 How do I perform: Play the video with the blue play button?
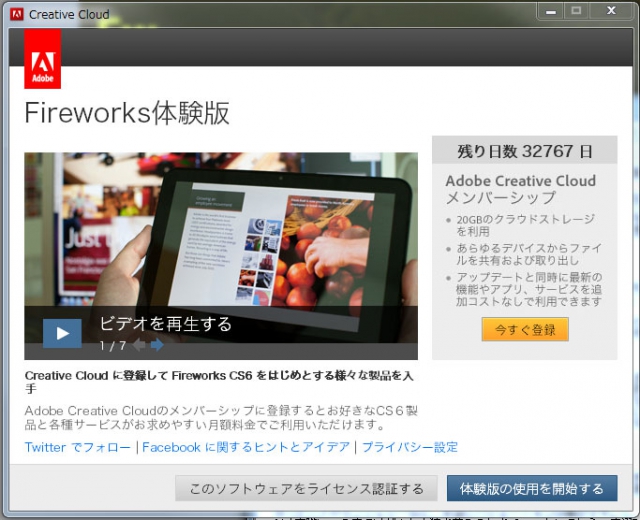click(62, 333)
